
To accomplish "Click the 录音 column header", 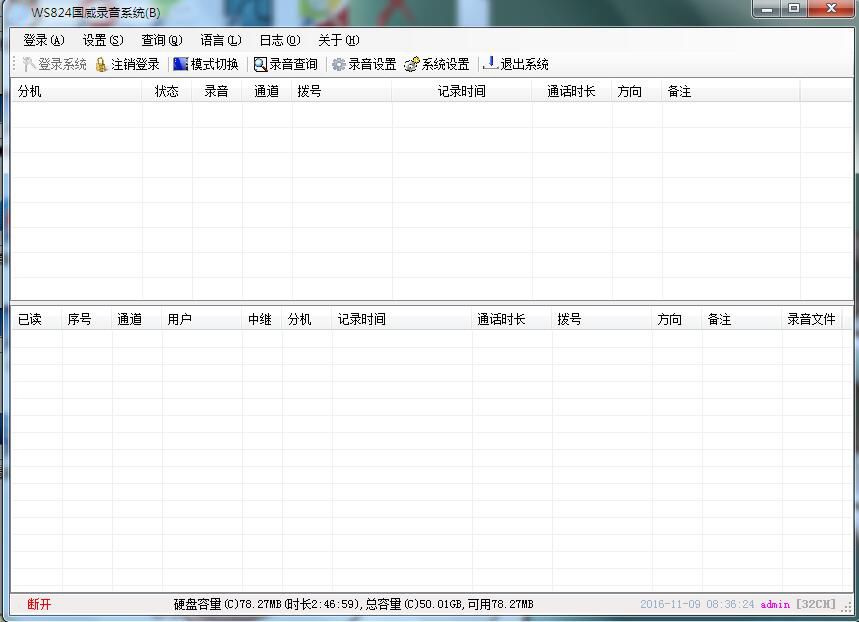I will pos(216,91).
